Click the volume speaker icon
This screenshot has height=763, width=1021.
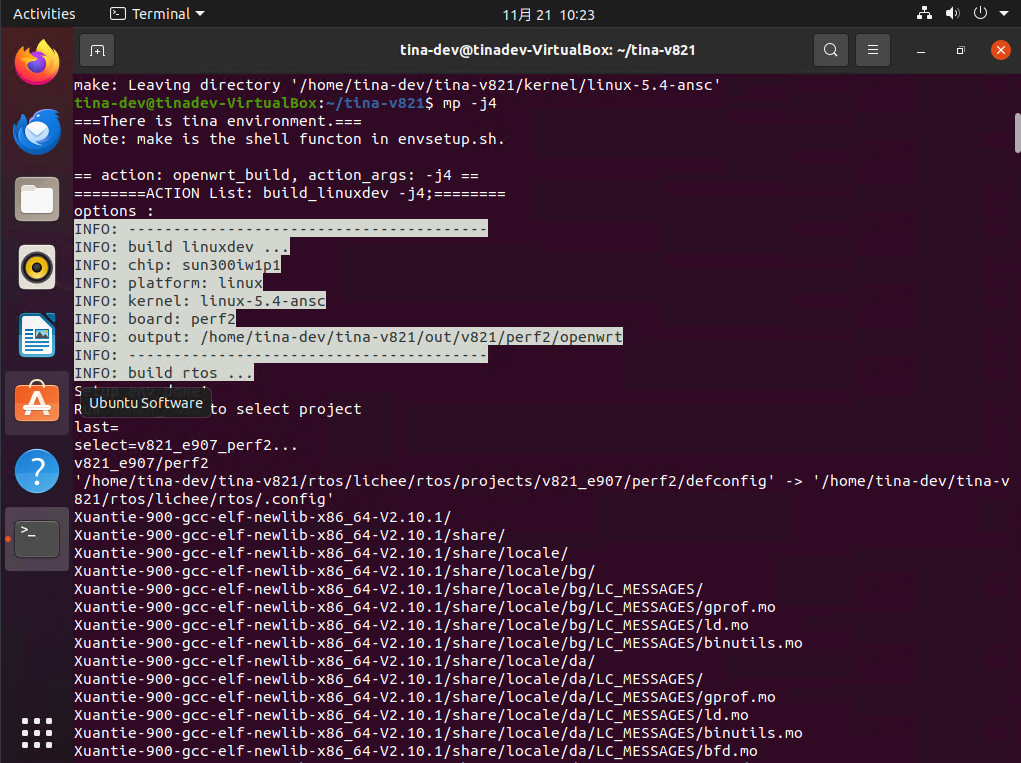951,14
